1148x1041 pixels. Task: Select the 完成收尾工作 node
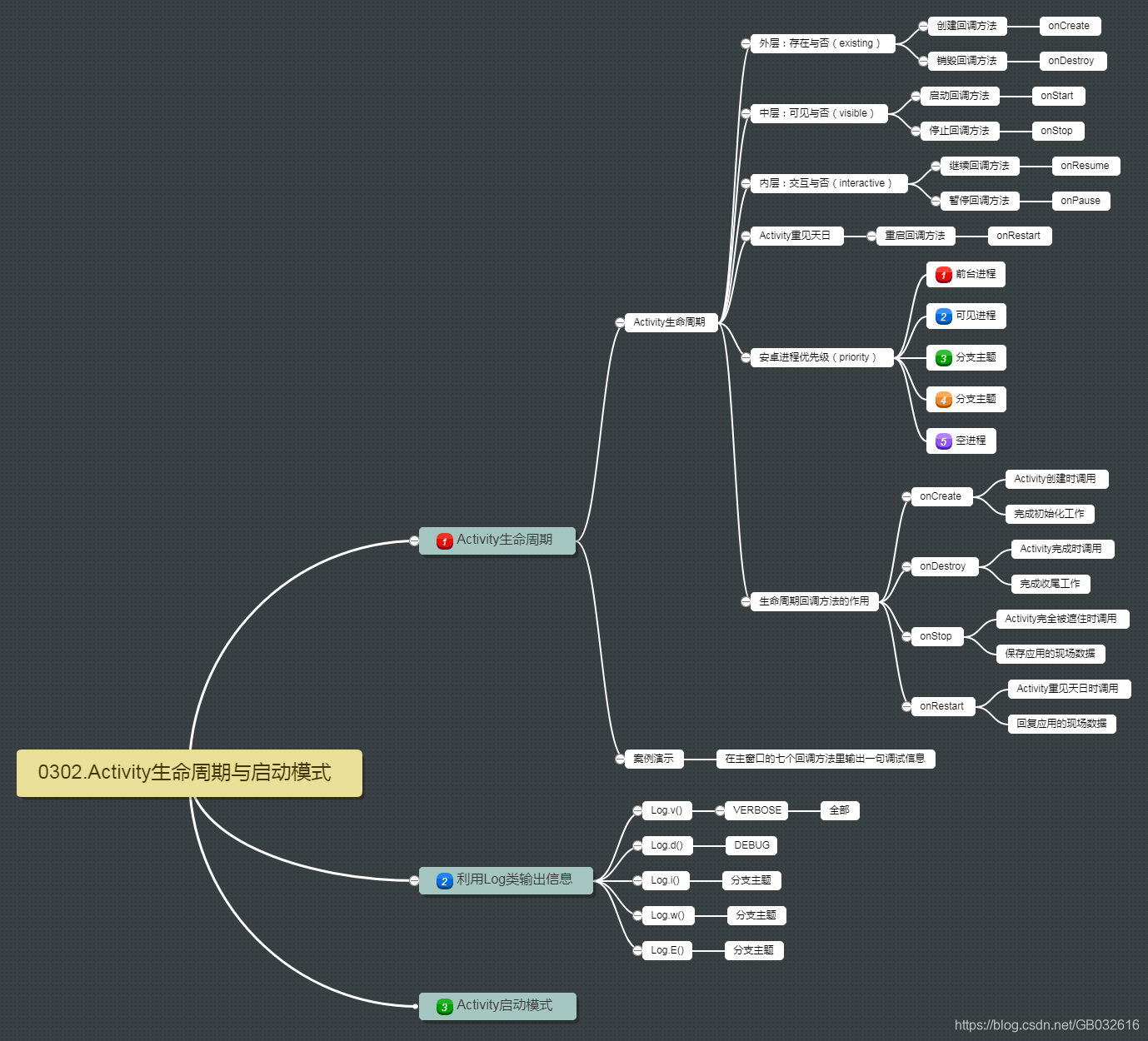coord(1051,584)
